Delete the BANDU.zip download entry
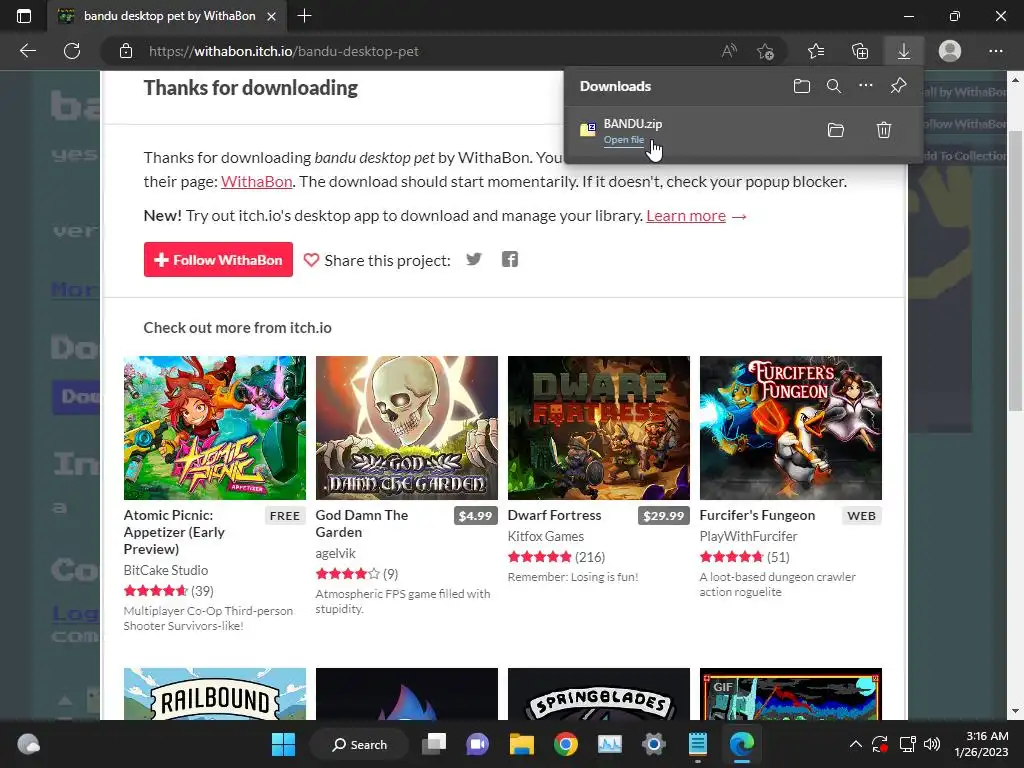Image resolution: width=1024 pixels, height=768 pixels. [884, 130]
